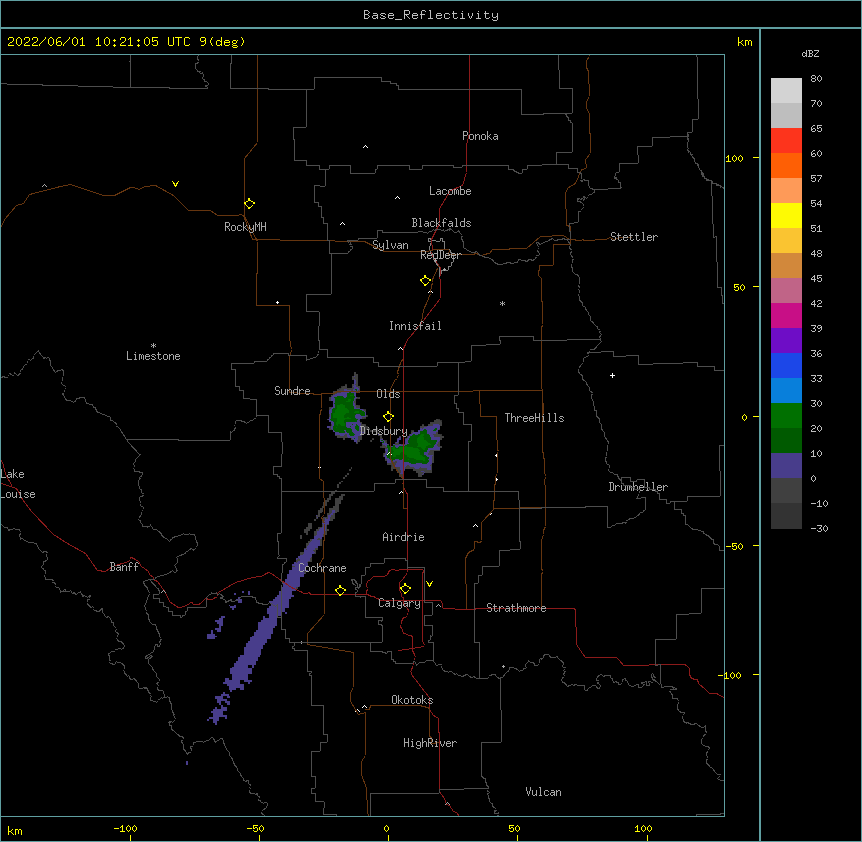Select the green 30 dBZ color swatch
The image size is (862, 842).
[786, 416]
